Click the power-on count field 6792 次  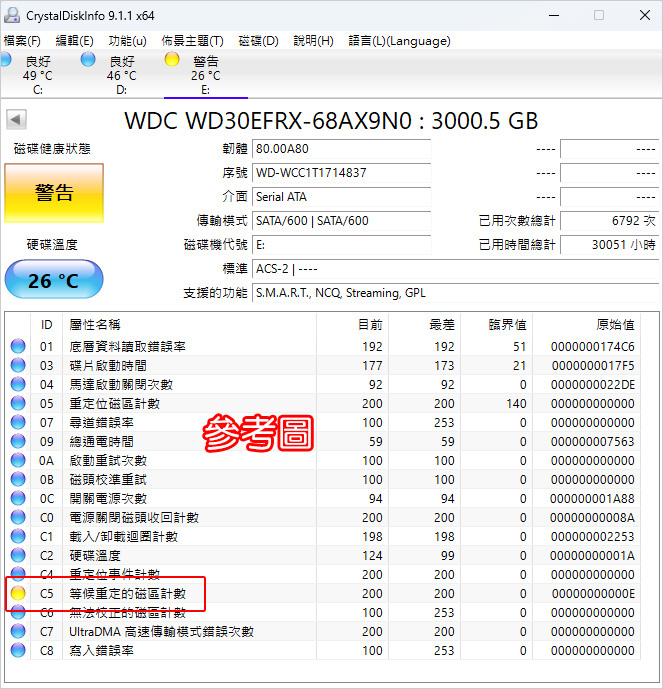(x=609, y=221)
